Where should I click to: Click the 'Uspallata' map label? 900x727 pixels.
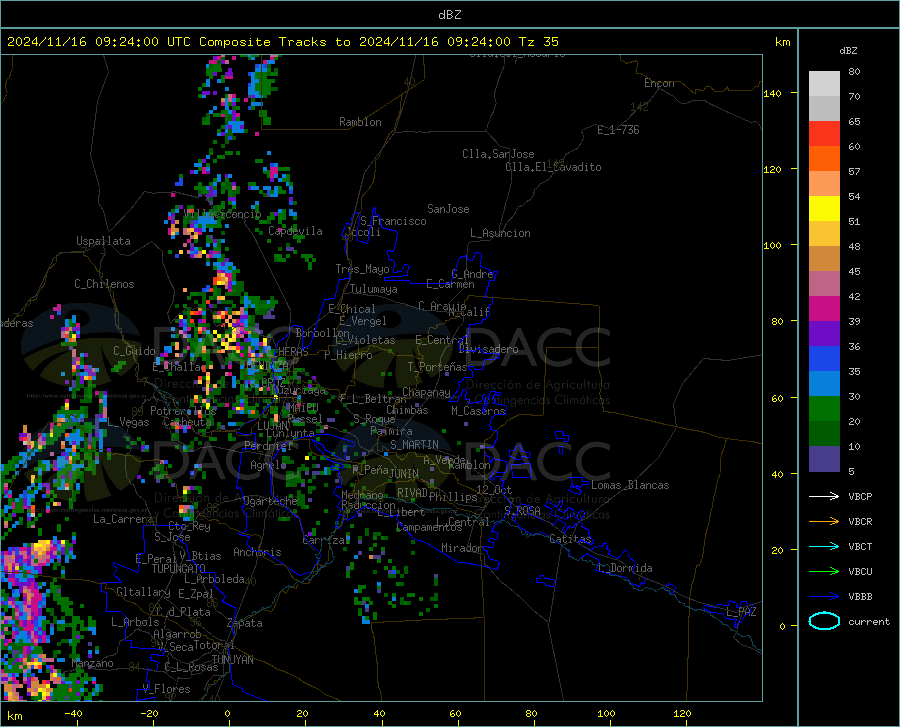pos(103,241)
